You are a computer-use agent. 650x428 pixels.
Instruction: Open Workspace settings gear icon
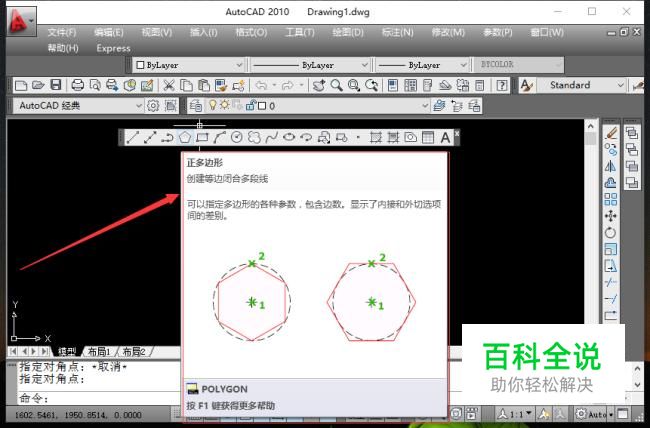pos(153,106)
